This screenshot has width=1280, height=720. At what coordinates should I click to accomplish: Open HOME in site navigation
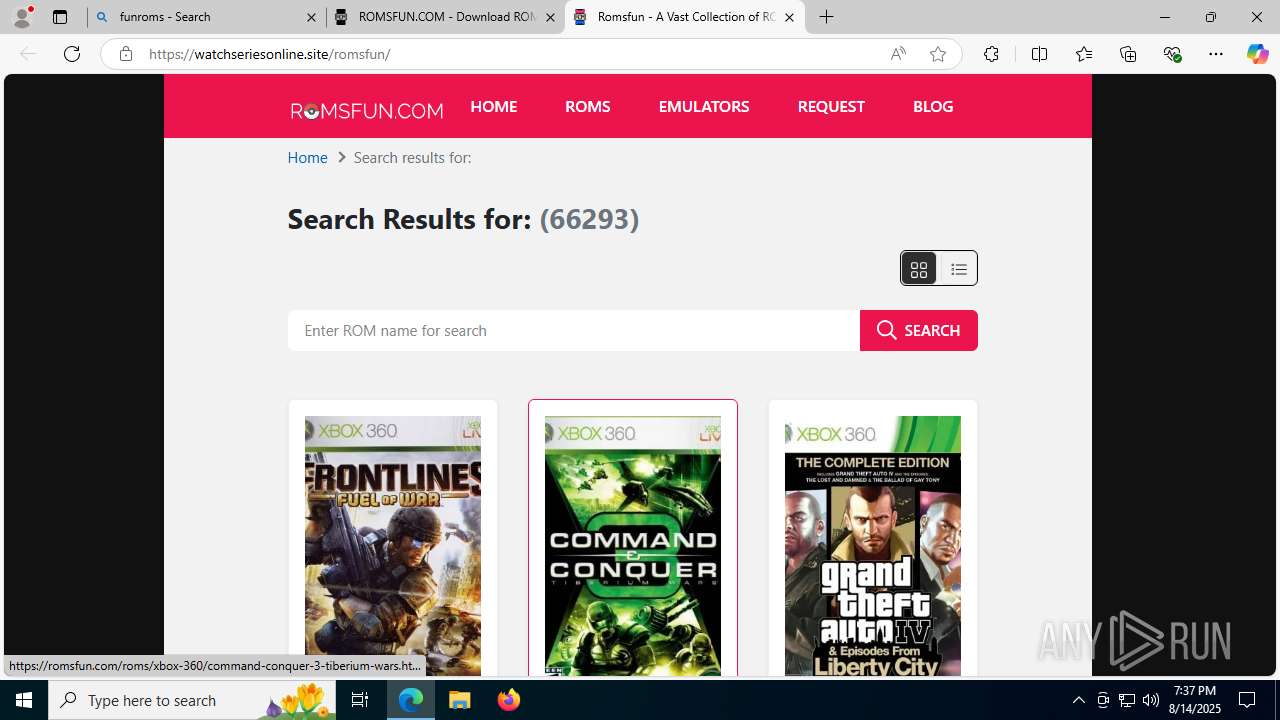[493, 106]
